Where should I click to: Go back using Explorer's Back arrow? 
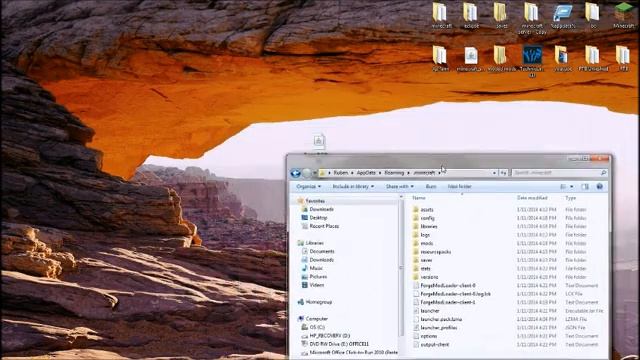coord(296,173)
